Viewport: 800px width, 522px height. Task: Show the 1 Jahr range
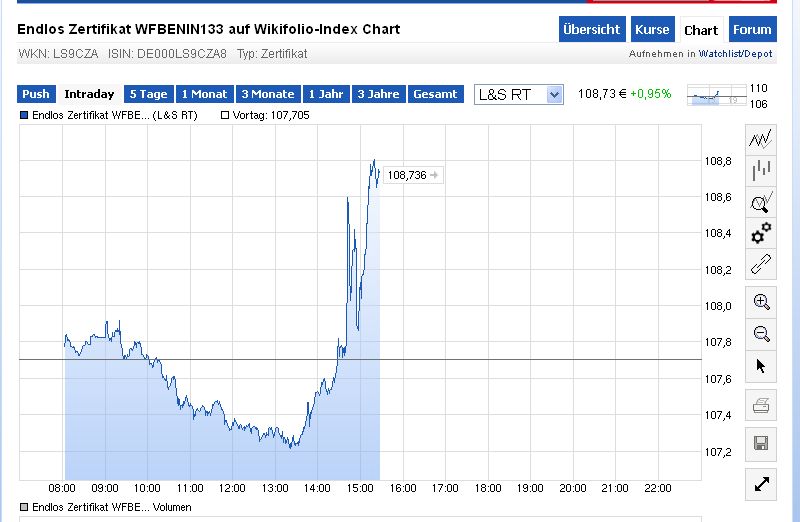coord(326,94)
